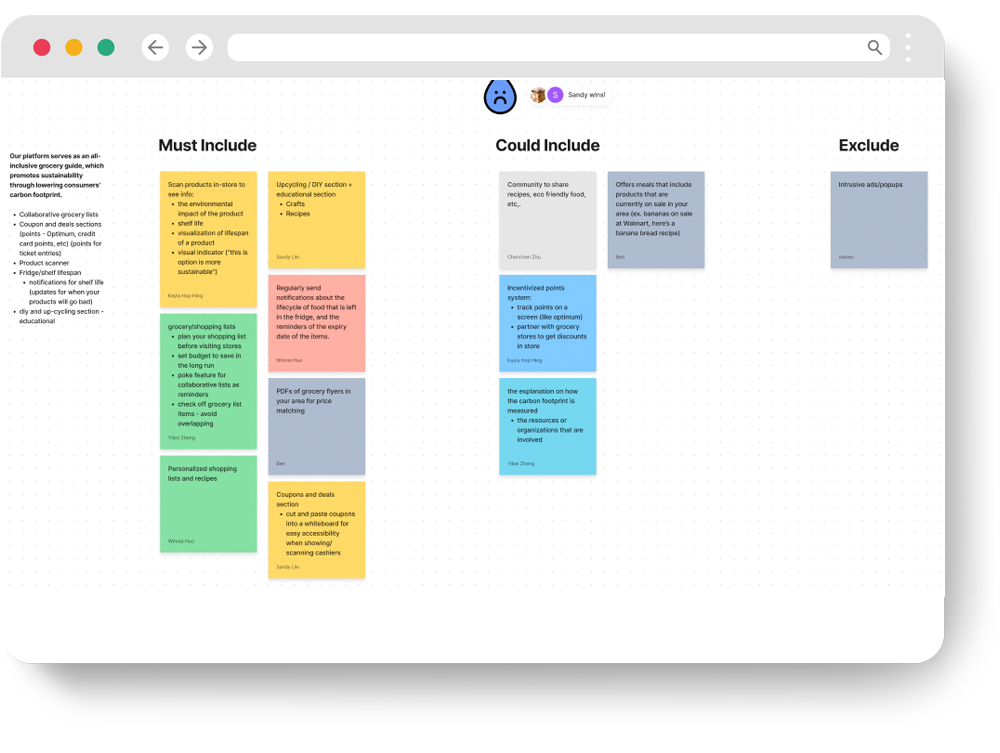
Task: Click the "Sandy wins!" comment label
Action: [x=587, y=95]
